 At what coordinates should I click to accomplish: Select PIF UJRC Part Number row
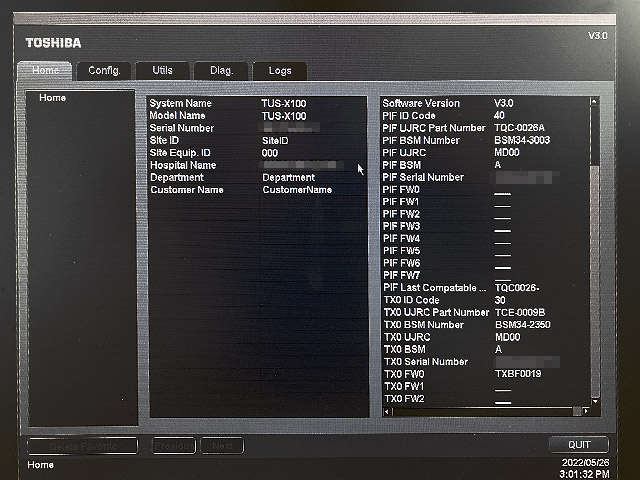point(486,128)
